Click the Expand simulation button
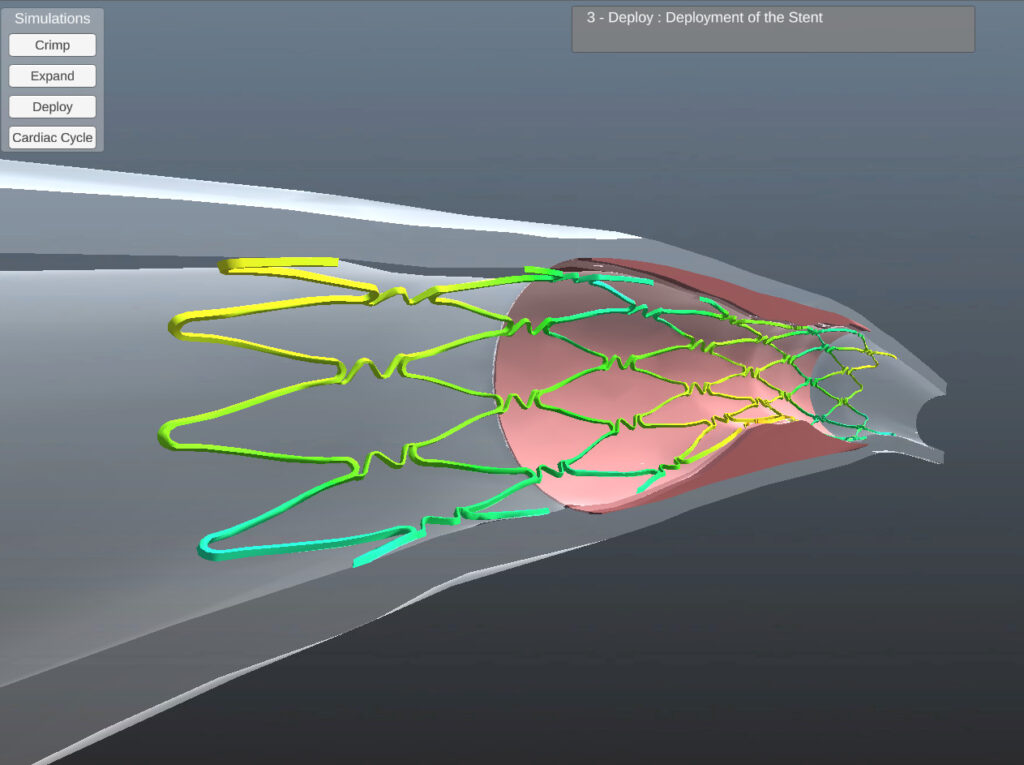This screenshot has height=765, width=1024. coord(51,75)
